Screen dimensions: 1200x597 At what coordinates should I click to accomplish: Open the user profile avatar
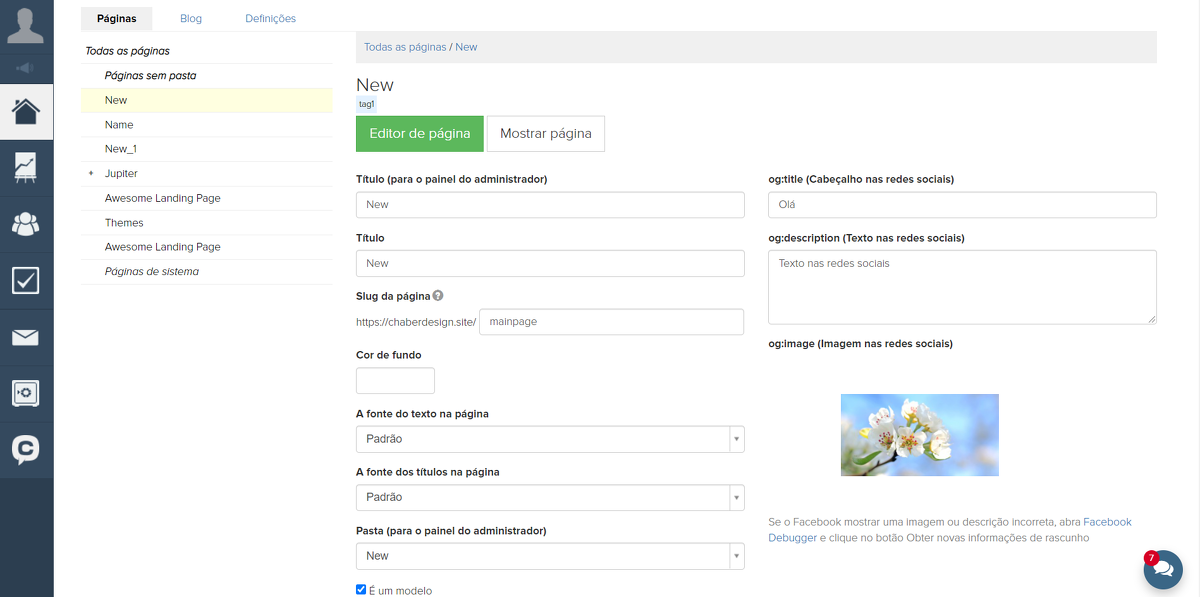pyautogui.click(x=26, y=25)
